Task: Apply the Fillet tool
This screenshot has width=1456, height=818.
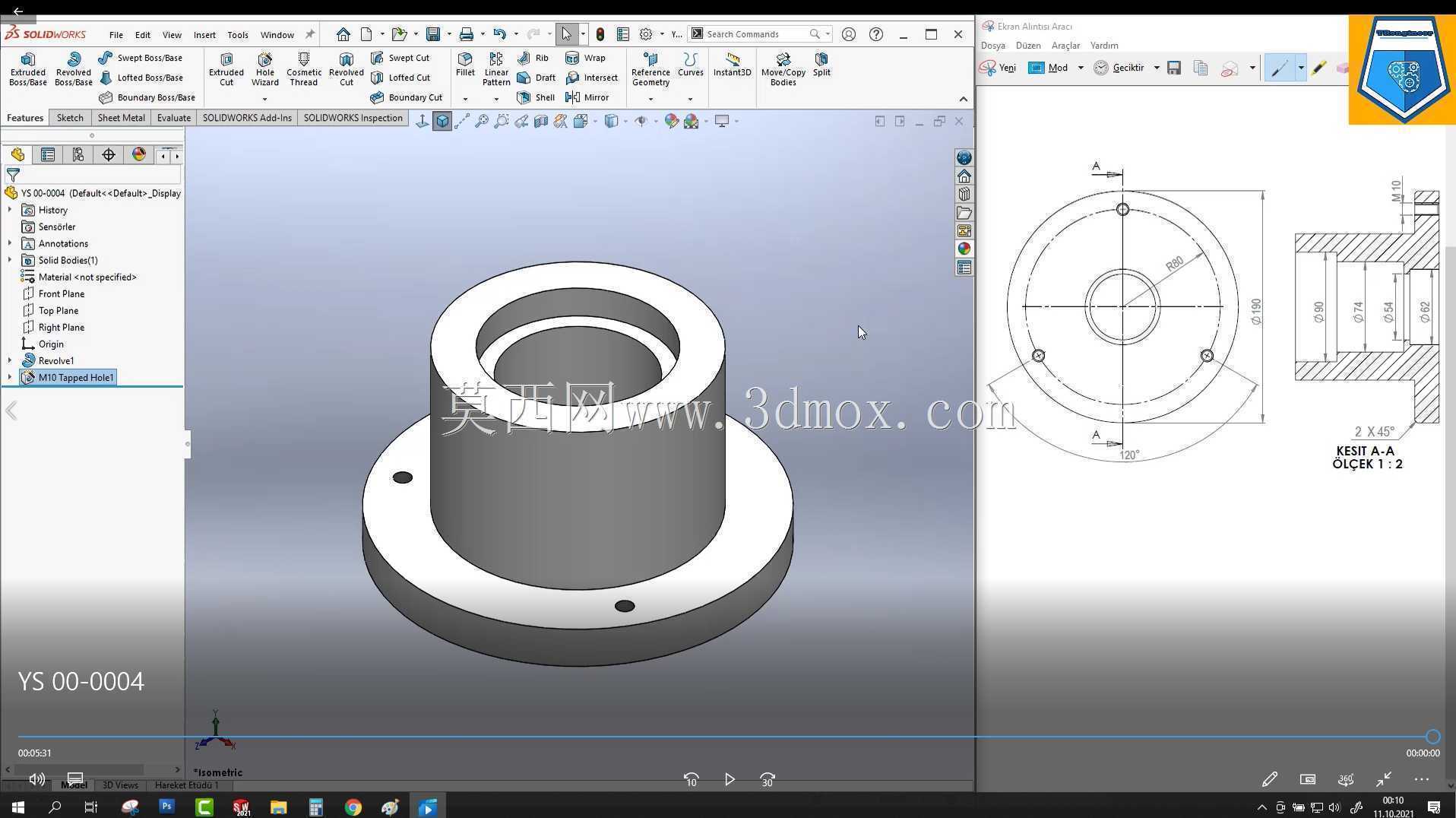Action: (465, 65)
